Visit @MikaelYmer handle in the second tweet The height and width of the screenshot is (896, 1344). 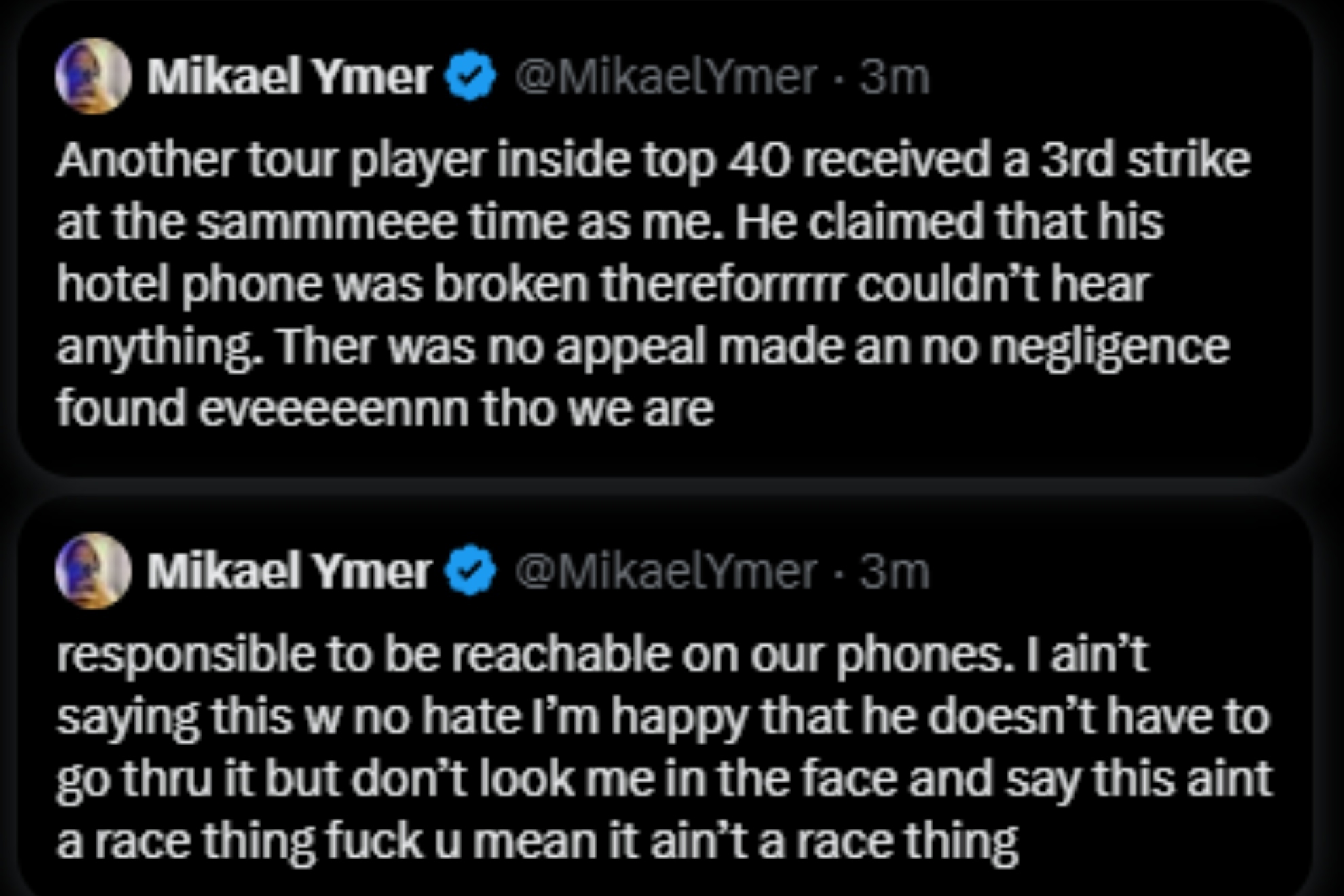[x=665, y=572]
